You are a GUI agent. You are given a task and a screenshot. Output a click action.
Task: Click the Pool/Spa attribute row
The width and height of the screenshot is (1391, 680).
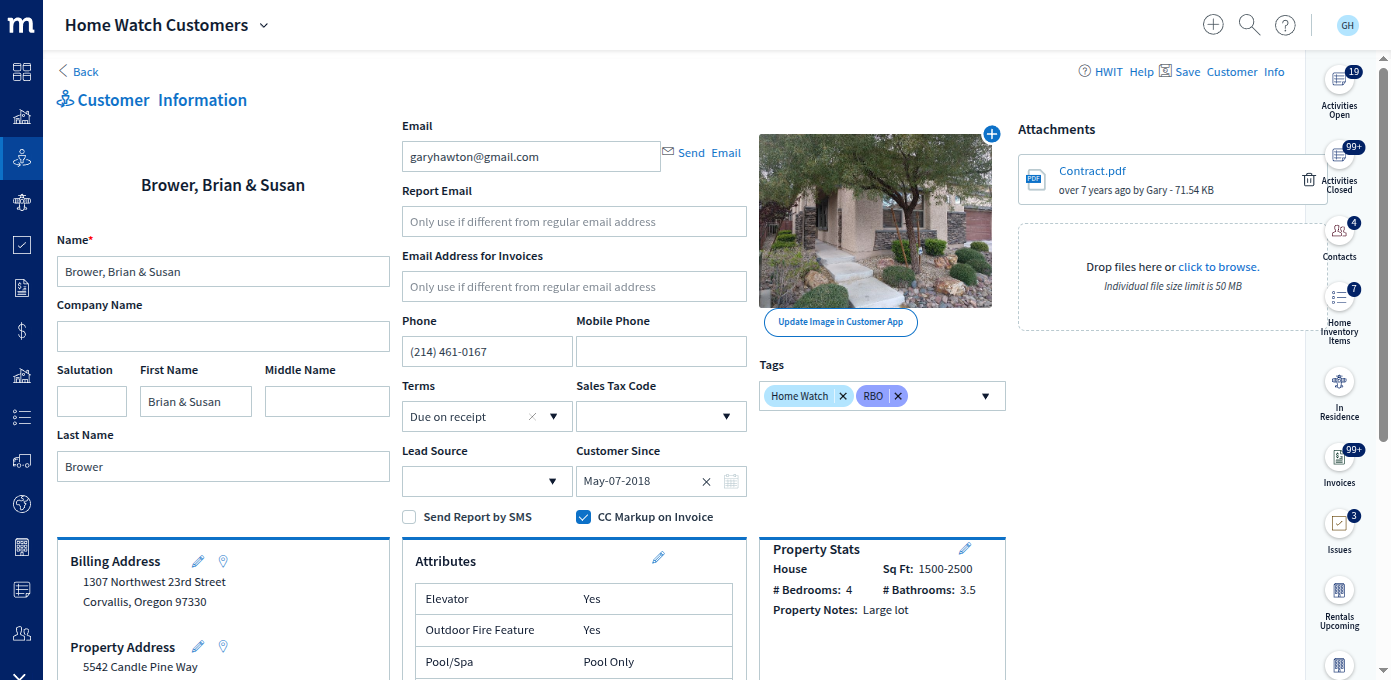click(574, 662)
